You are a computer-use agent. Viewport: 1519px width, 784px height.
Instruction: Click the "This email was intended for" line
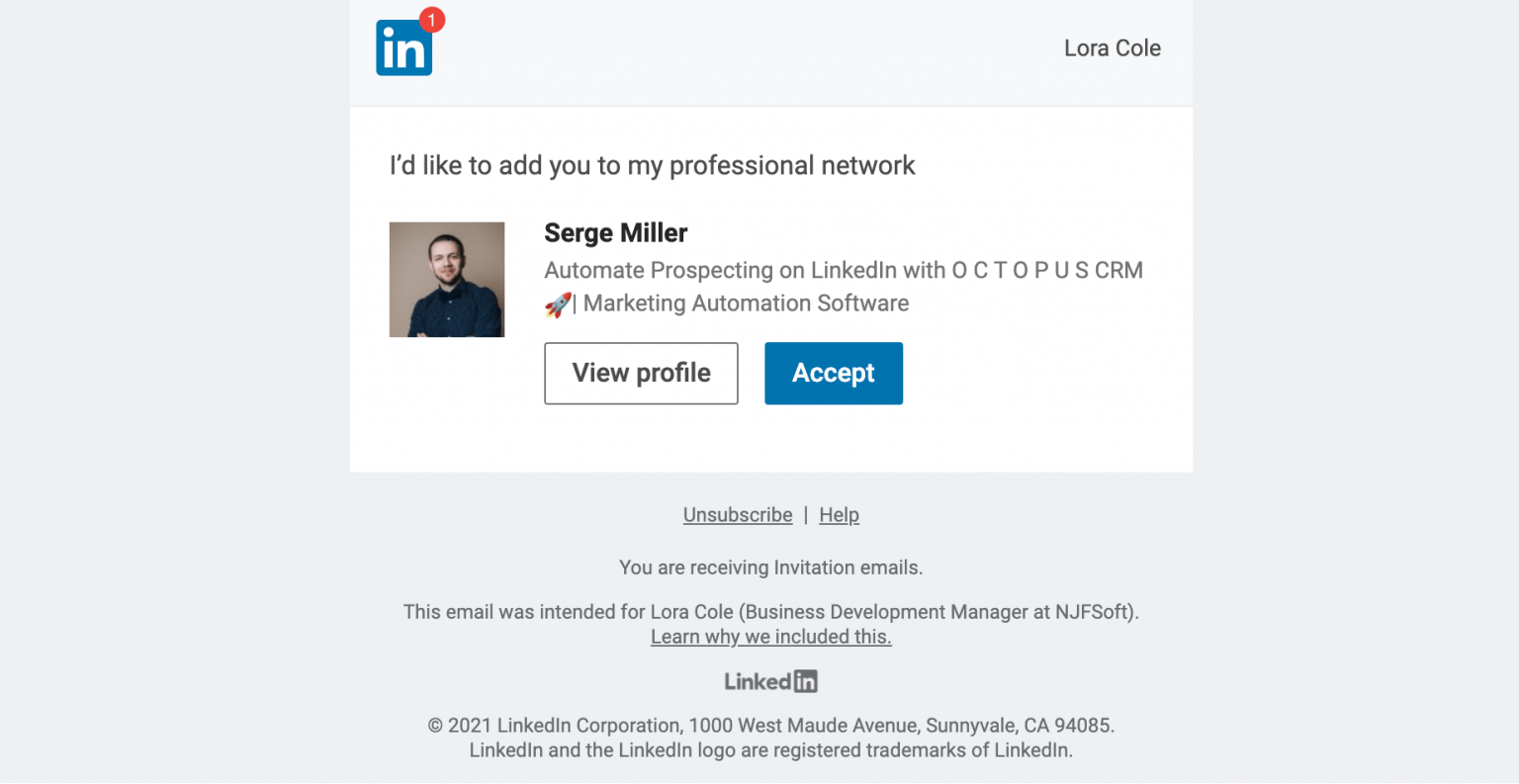click(770, 612)
